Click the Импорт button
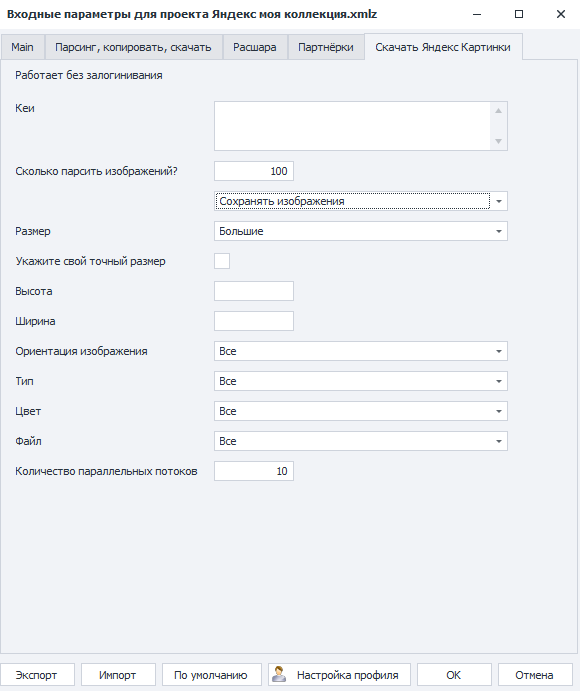Screen dimensions: 580x691 [118, 675]
